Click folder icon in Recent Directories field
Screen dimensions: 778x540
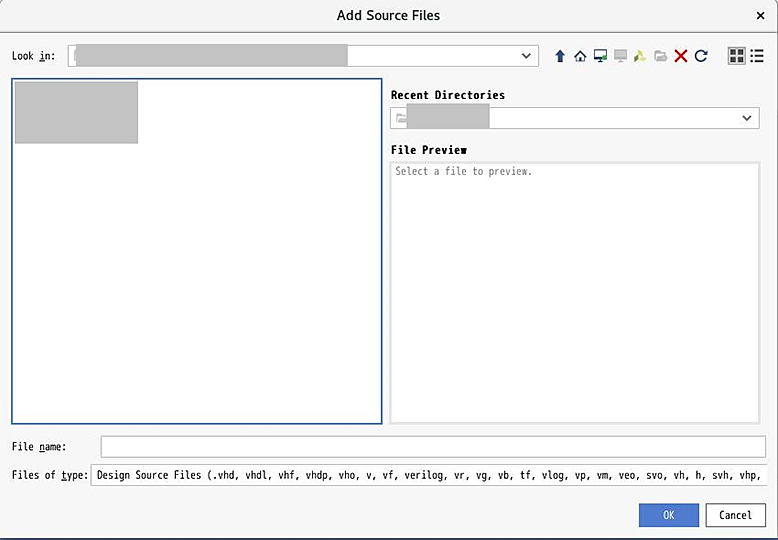tap(400, 118)
